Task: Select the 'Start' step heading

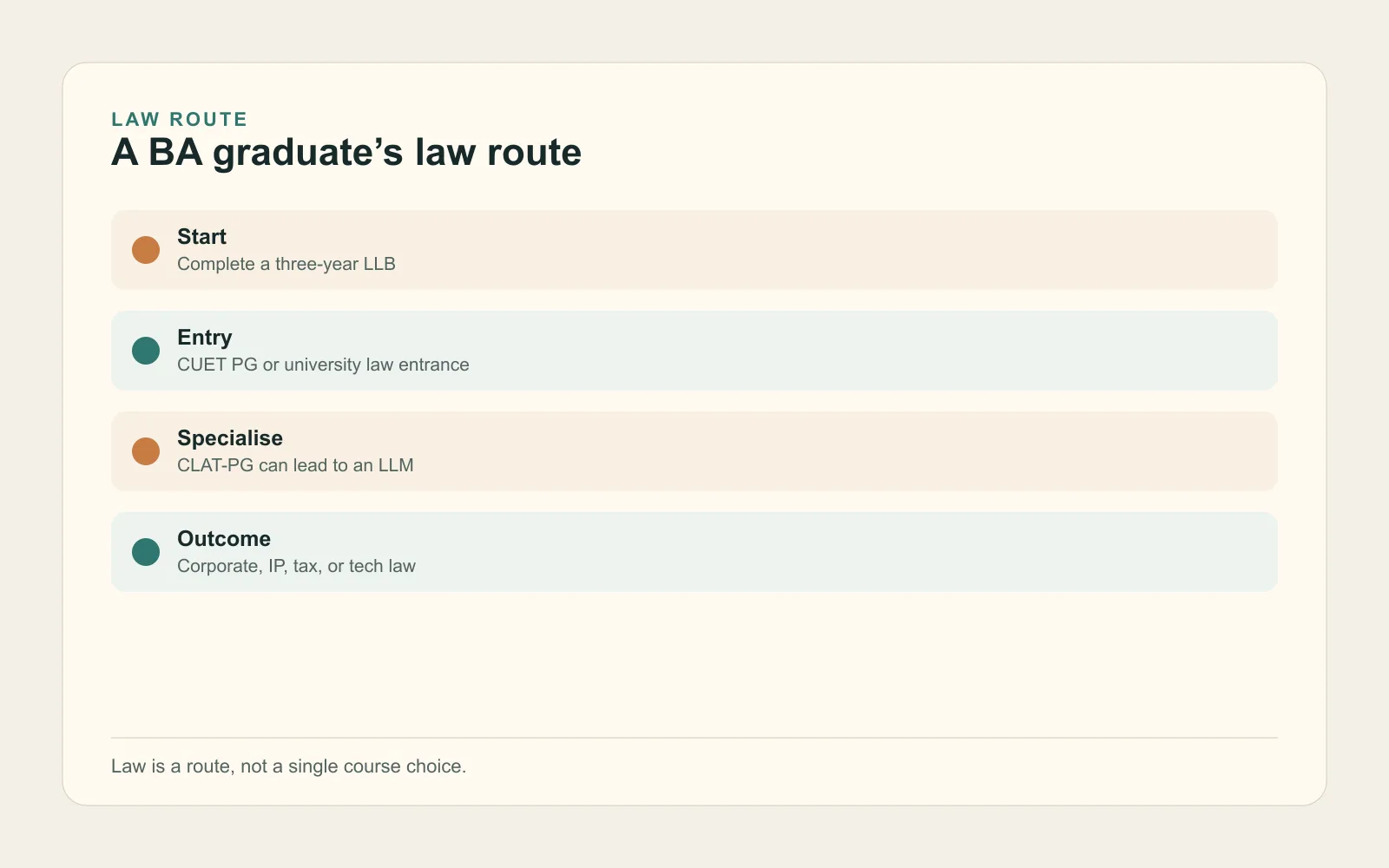Action: pos(201,237)
